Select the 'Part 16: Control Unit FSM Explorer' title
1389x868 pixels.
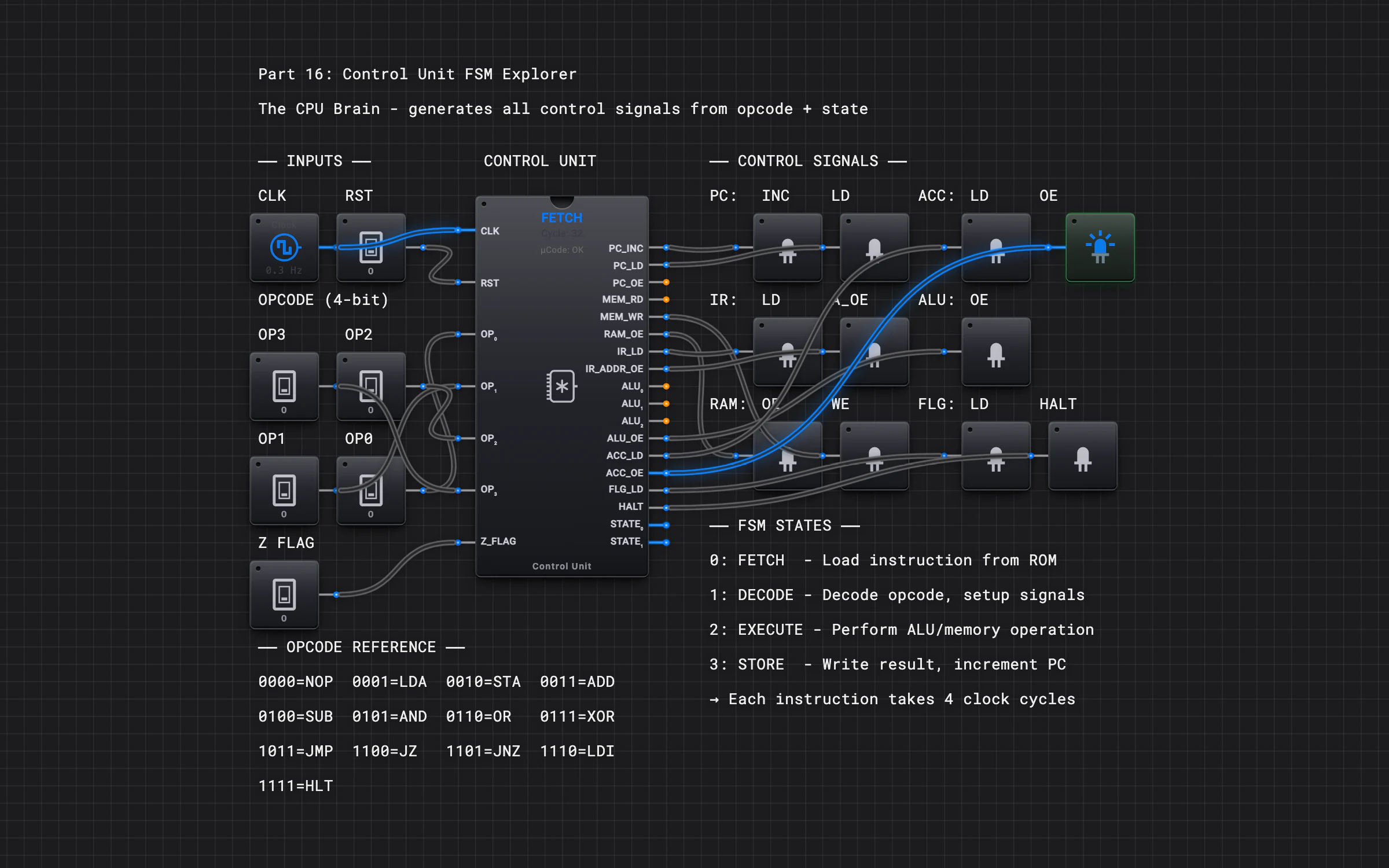(417, 74)
